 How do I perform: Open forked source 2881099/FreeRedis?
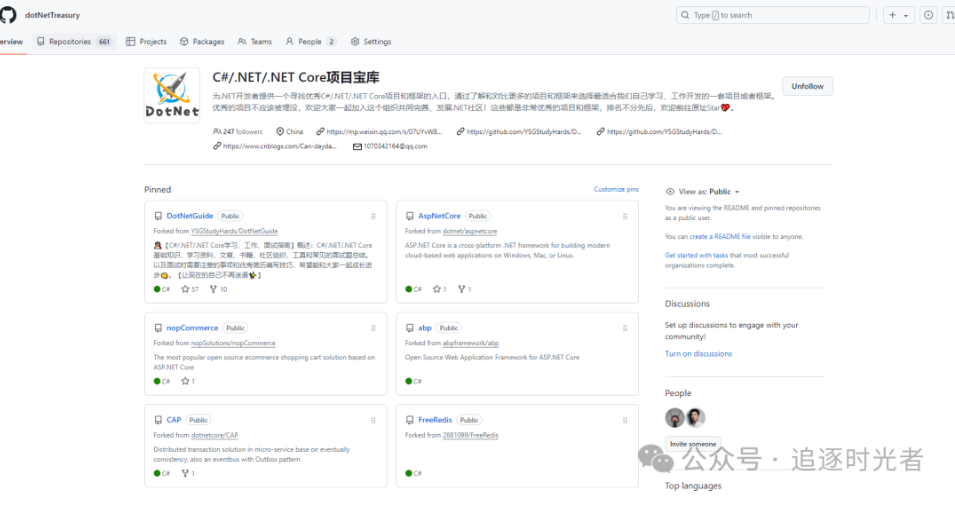click(470, 435)
